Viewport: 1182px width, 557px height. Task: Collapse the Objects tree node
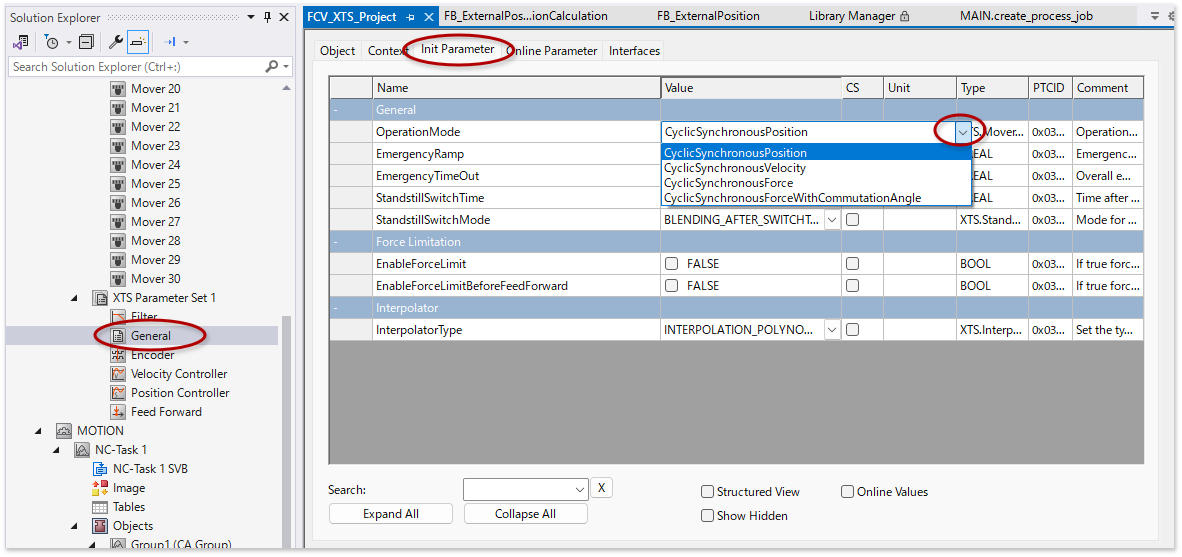75,526
